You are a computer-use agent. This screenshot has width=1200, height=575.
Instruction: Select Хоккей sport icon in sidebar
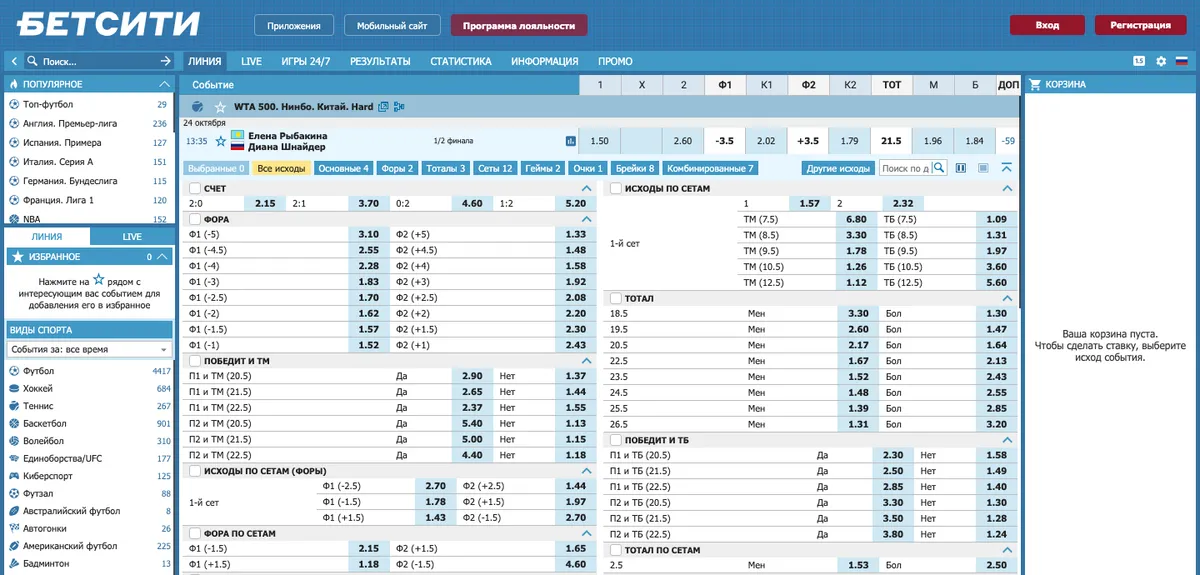14,389
